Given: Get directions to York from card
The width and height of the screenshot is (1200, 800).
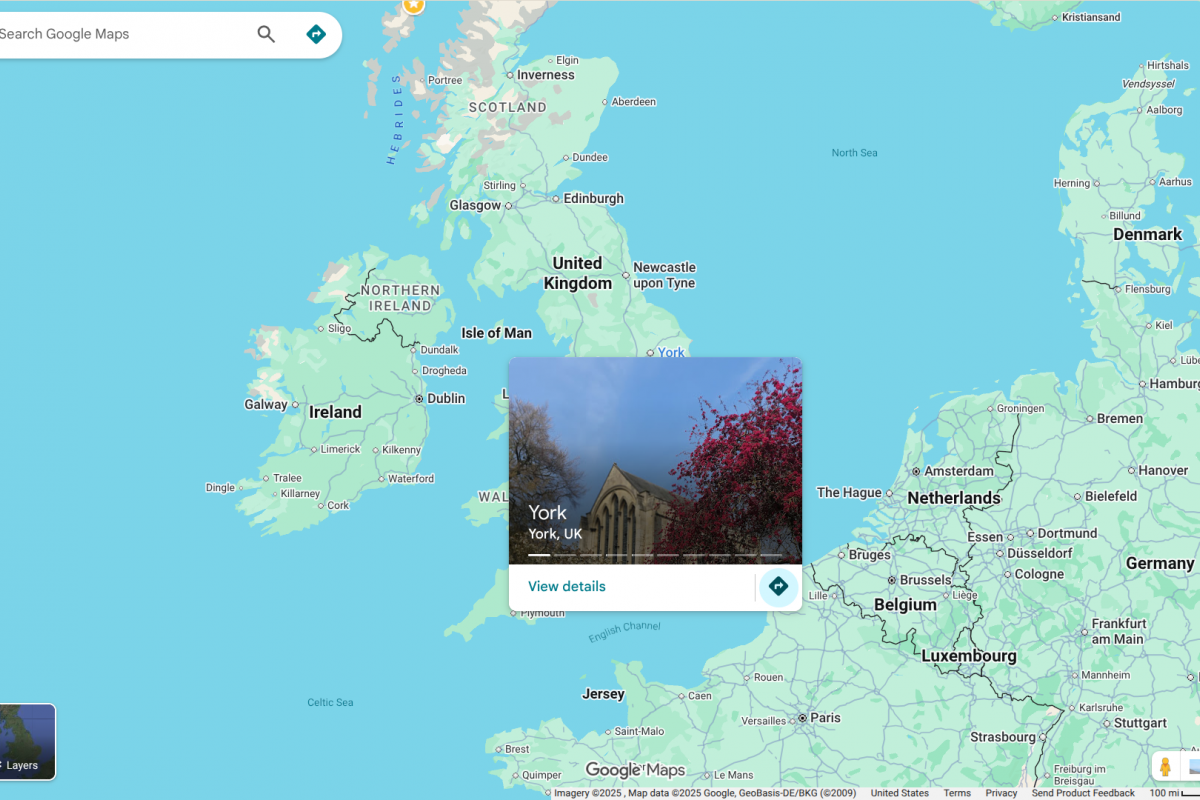Looking at the screenshot, I should [x=778, y=586].
